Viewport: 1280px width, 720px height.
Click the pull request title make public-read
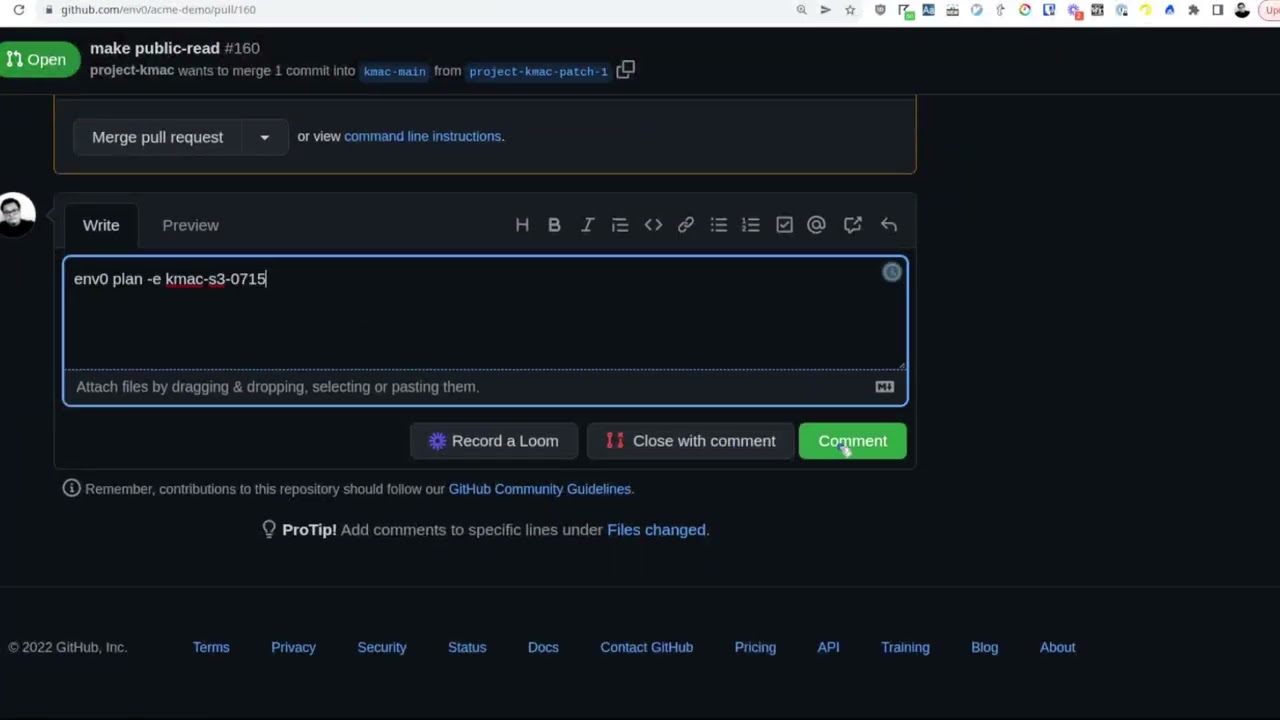coord(155,48)
